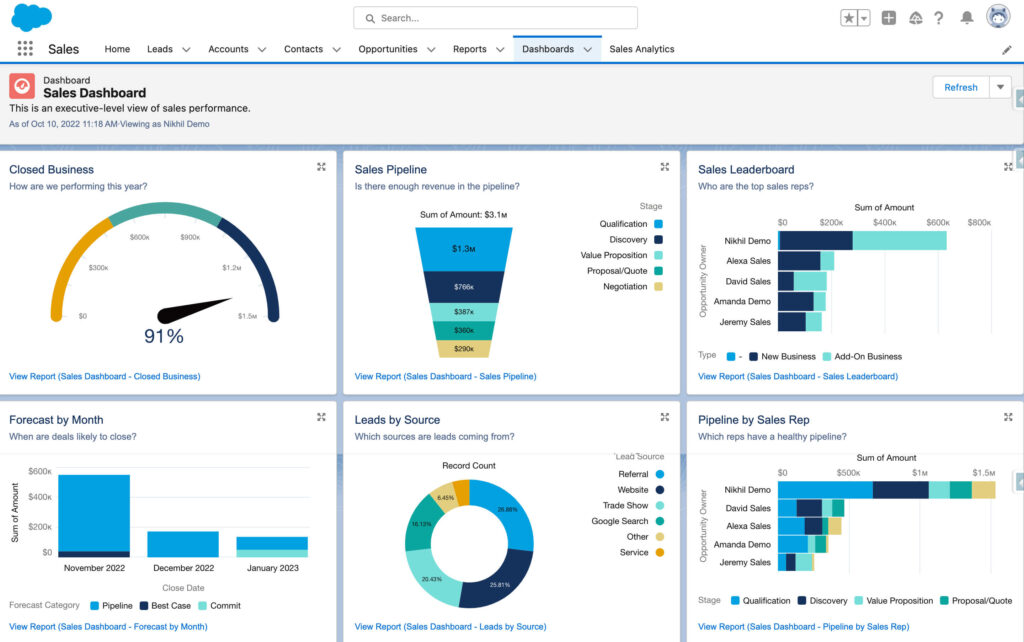Open the user profile avatar

997,17
